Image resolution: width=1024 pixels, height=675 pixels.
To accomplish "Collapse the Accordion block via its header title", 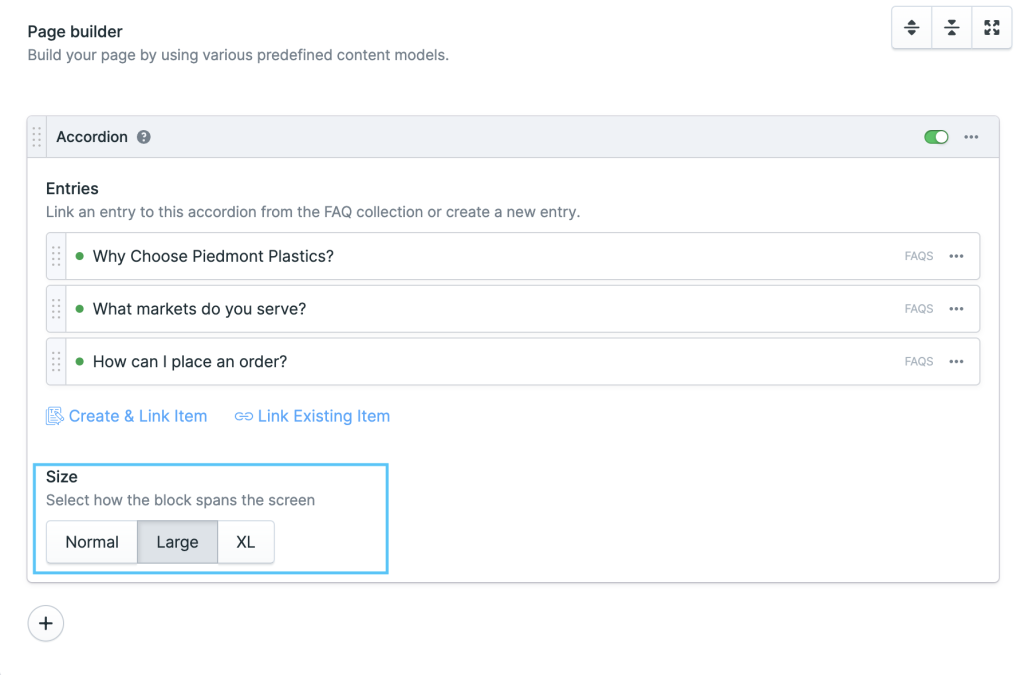I will point(92,137).
